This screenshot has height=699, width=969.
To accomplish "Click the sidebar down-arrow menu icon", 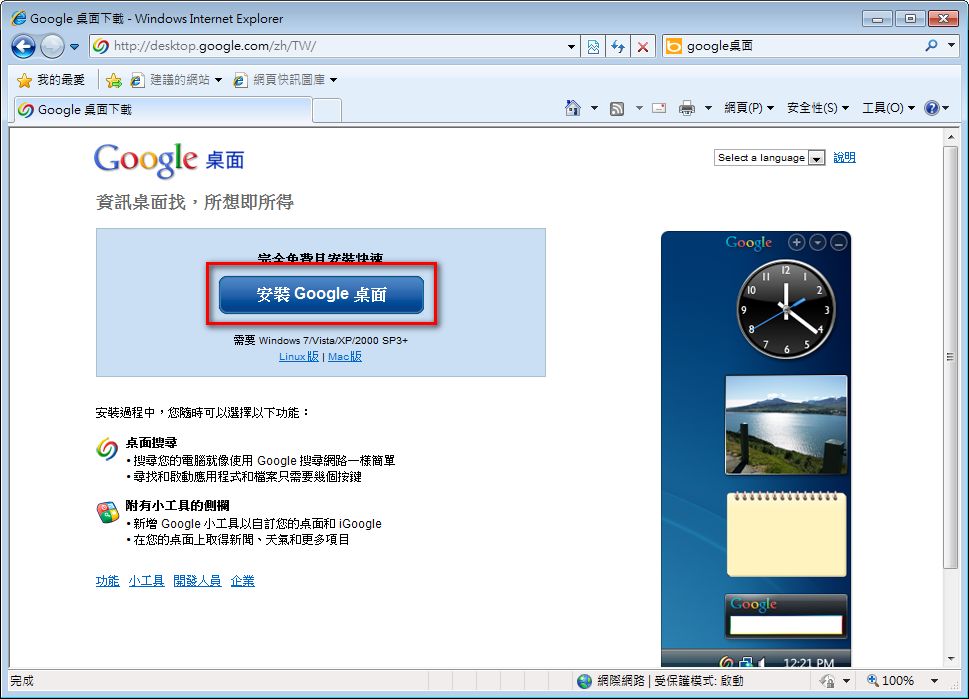I will (x=818, y=243).
